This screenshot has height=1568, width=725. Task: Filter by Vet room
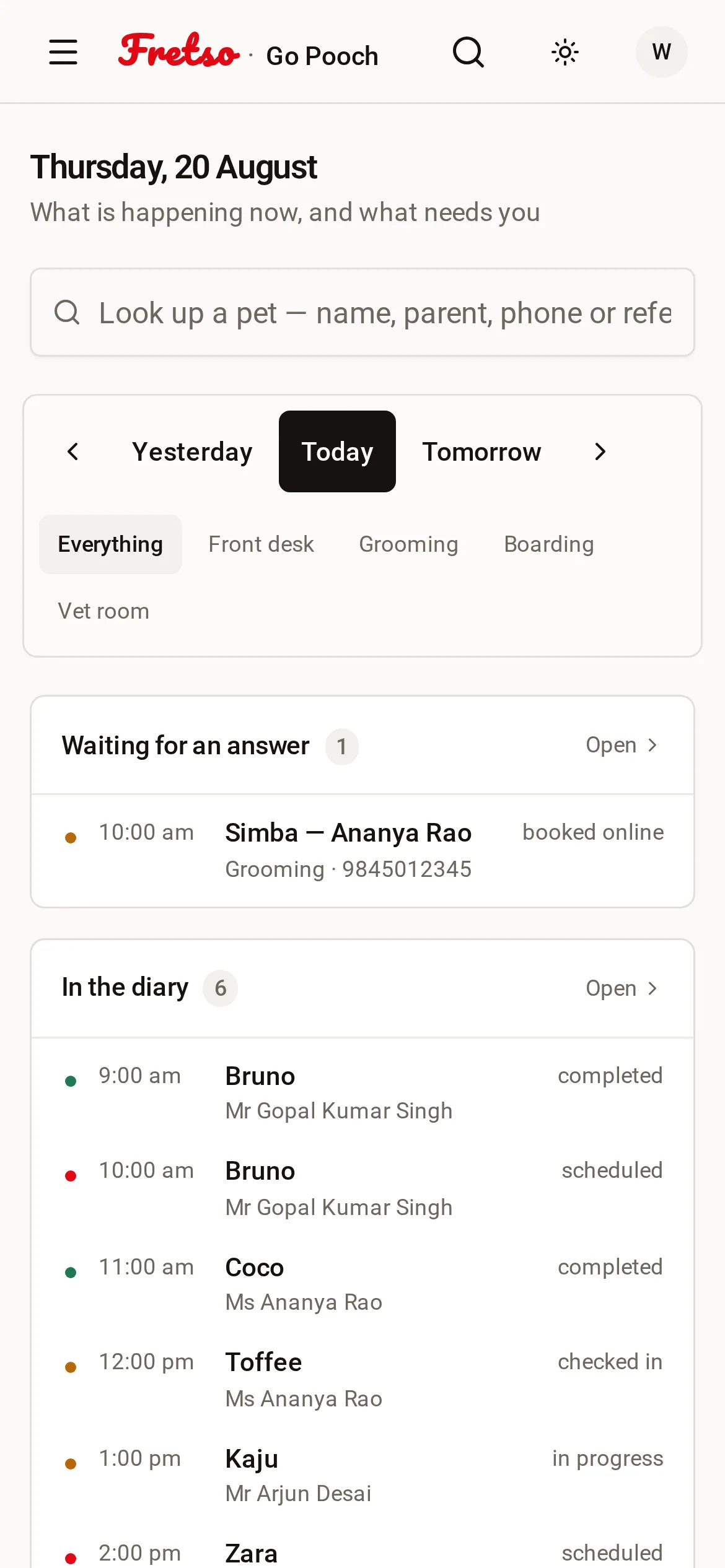click(x=103, y=611)
